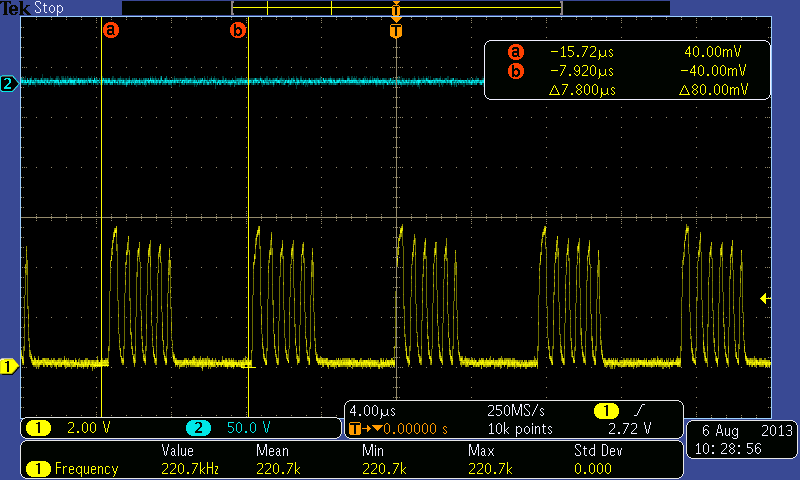The image size is (800, 480).
Task: Click the orange trigger position T marker
Action: (396, 31)
